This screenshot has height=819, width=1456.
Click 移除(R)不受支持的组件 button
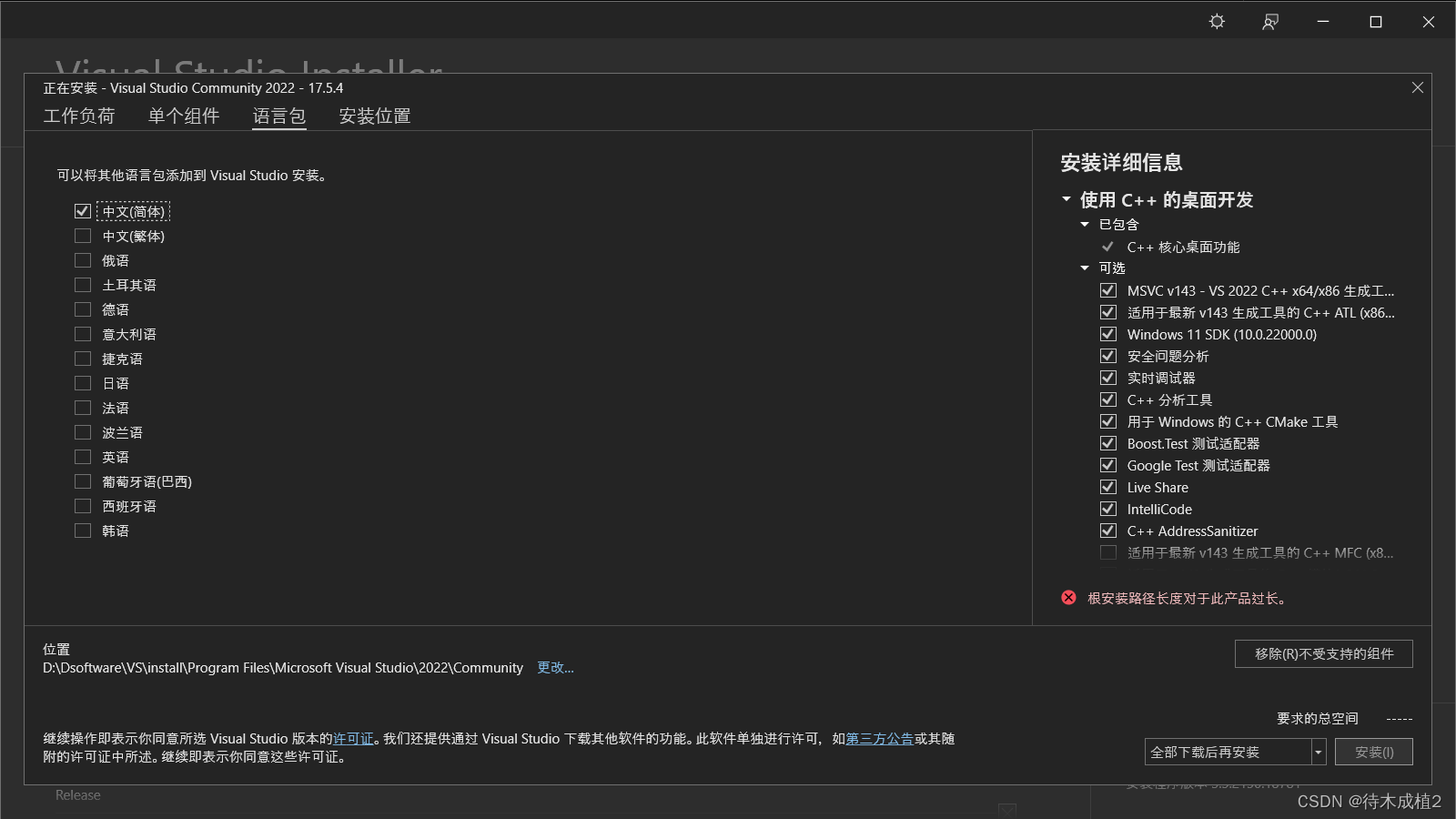(x=1324, y=654)
